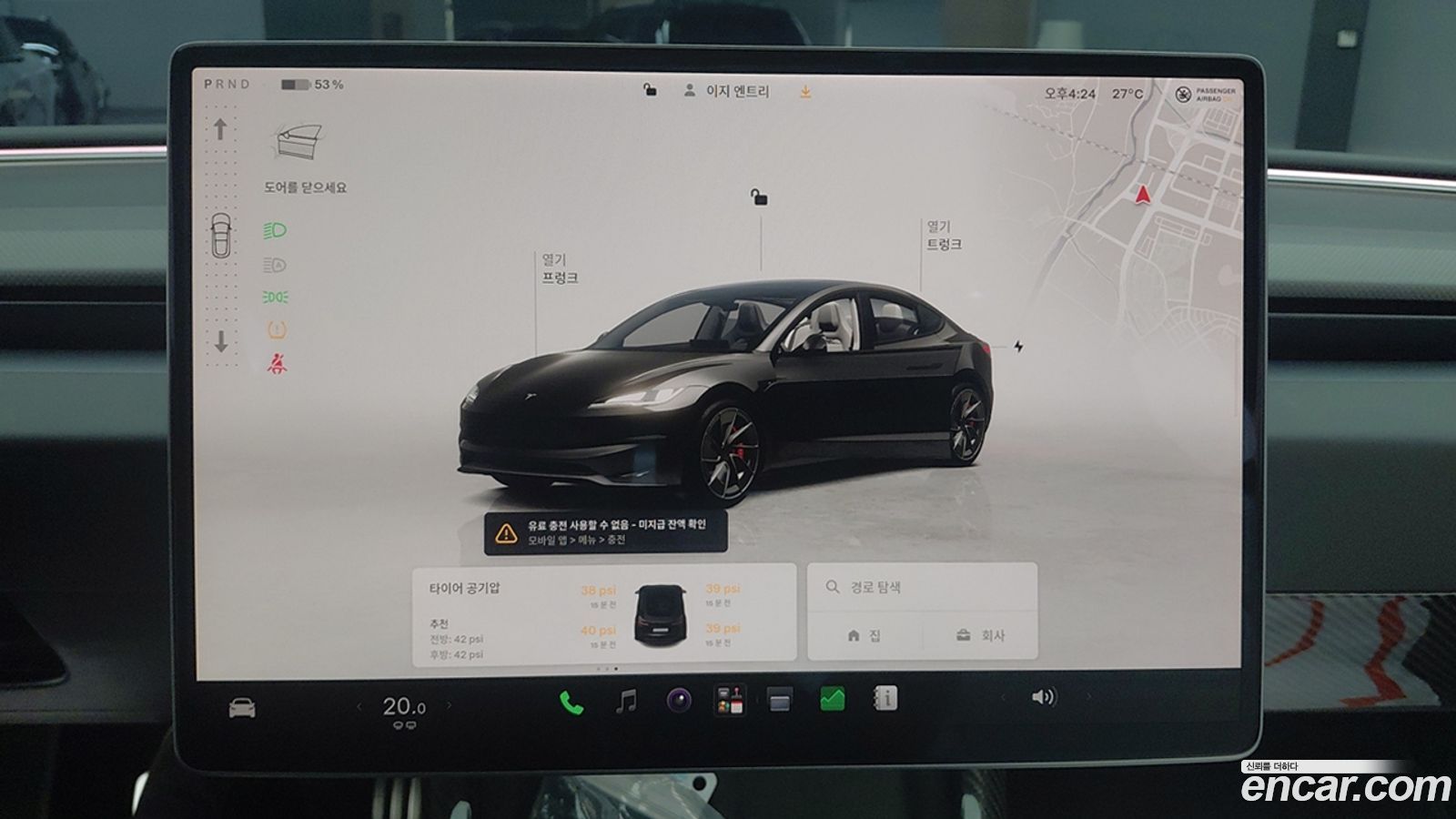Toggle the headlights indicator icon
The width and height of the screenshot is (1456, 819).
[x=275, y=230]
